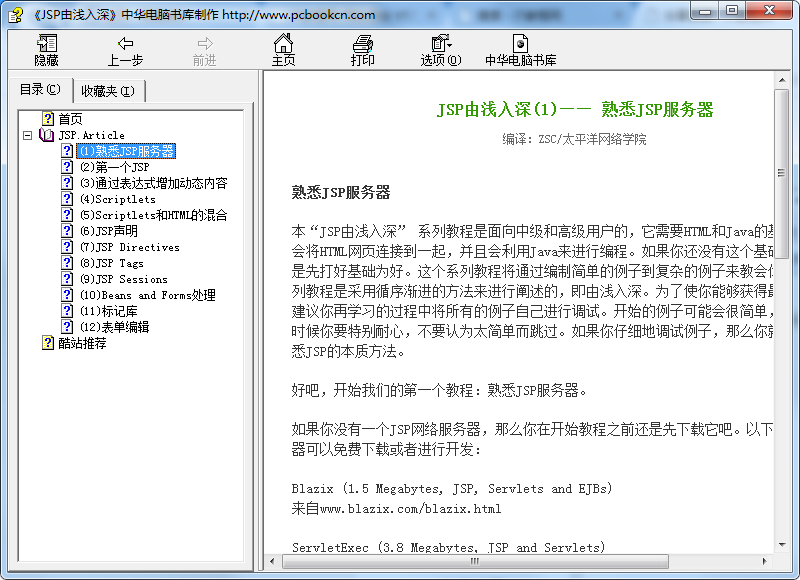Click the Print (打印) toolbar icon
The width and height of the screenshot is (800, 580).
(x=363, y=50)
